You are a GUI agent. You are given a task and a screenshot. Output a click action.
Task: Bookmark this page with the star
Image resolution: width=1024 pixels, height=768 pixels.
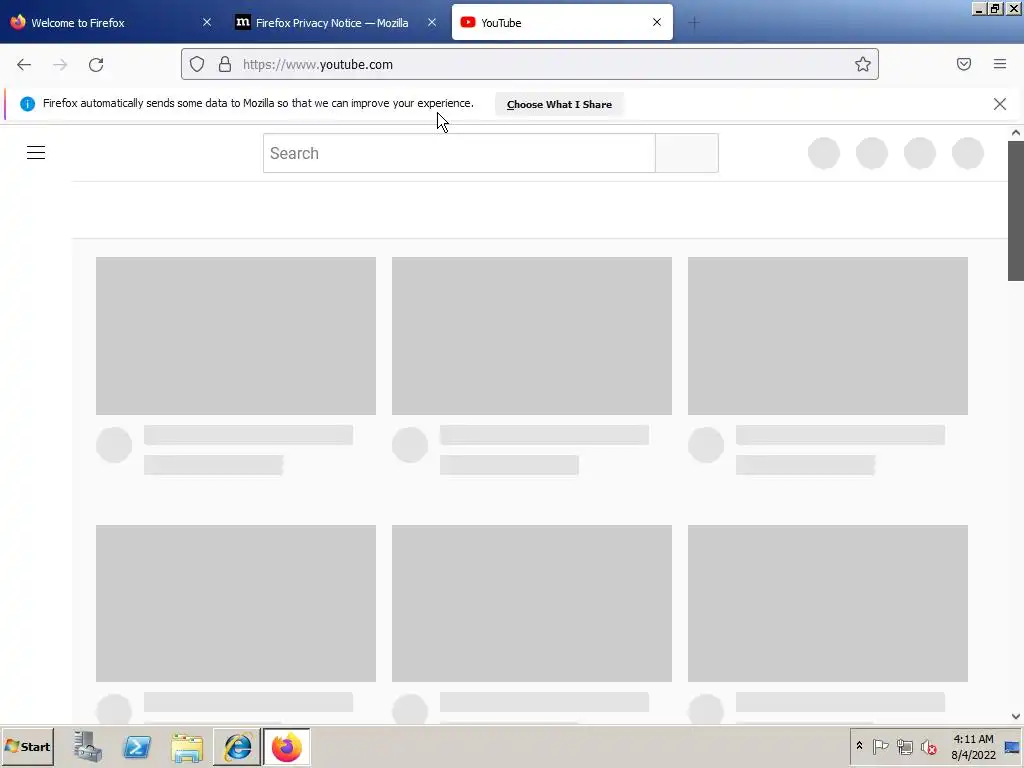(863, 64)
